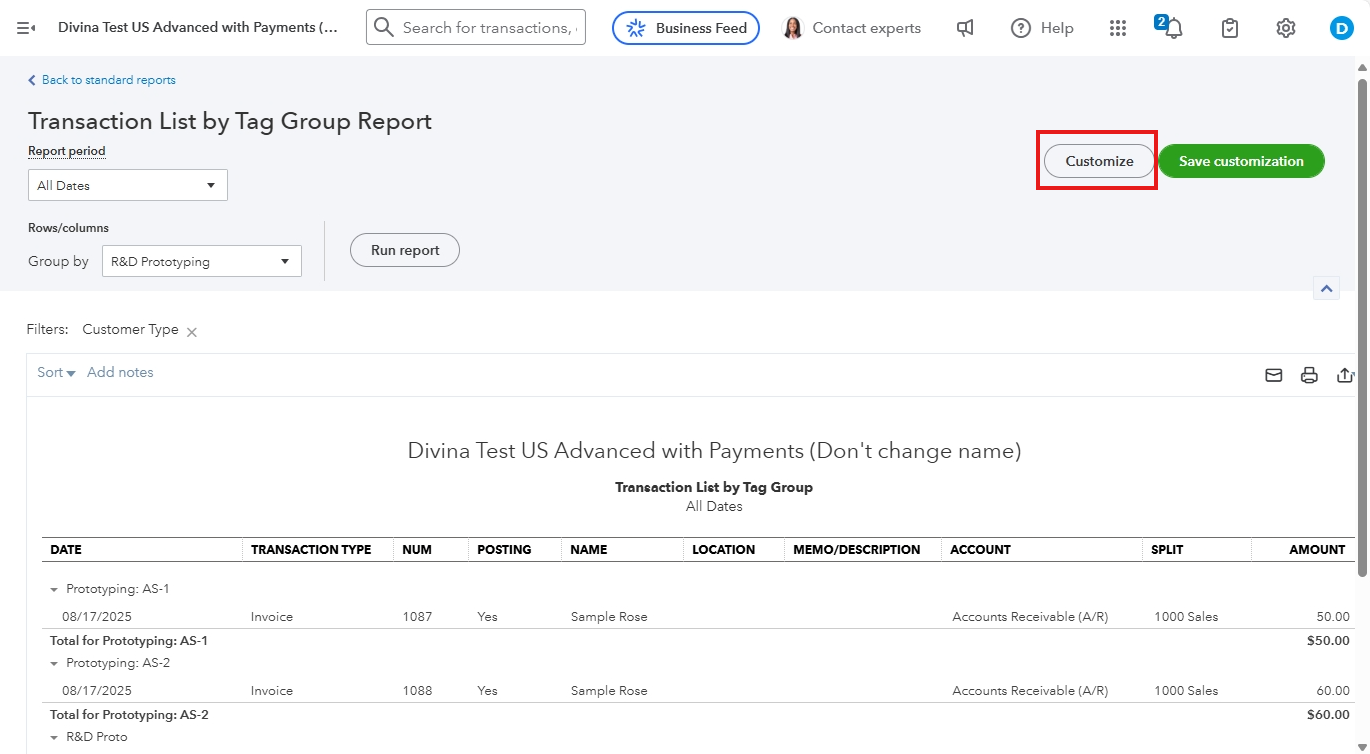The height and width of the screenshot is (754, 1370).
Task: Open the Settings gear icon
Action: (1286, 28)
